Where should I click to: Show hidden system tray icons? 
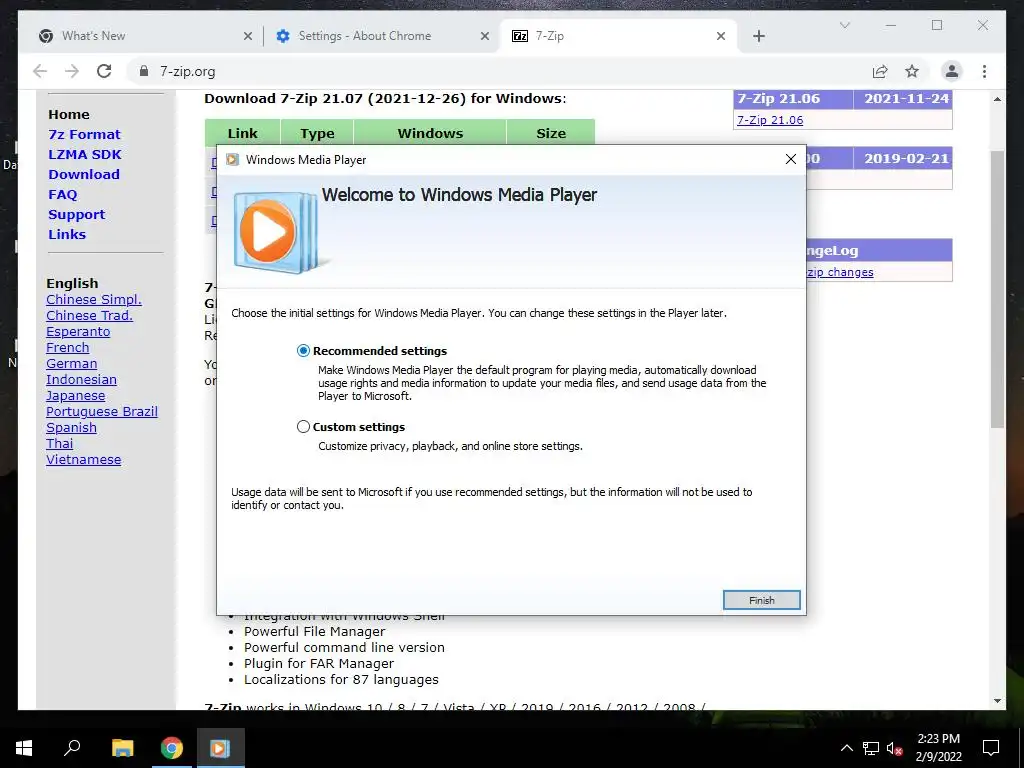tap(846, 748)
